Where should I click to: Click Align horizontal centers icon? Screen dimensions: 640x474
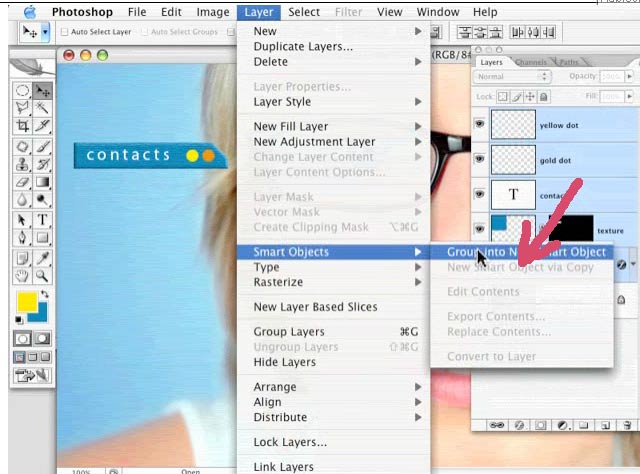point(533,32)
